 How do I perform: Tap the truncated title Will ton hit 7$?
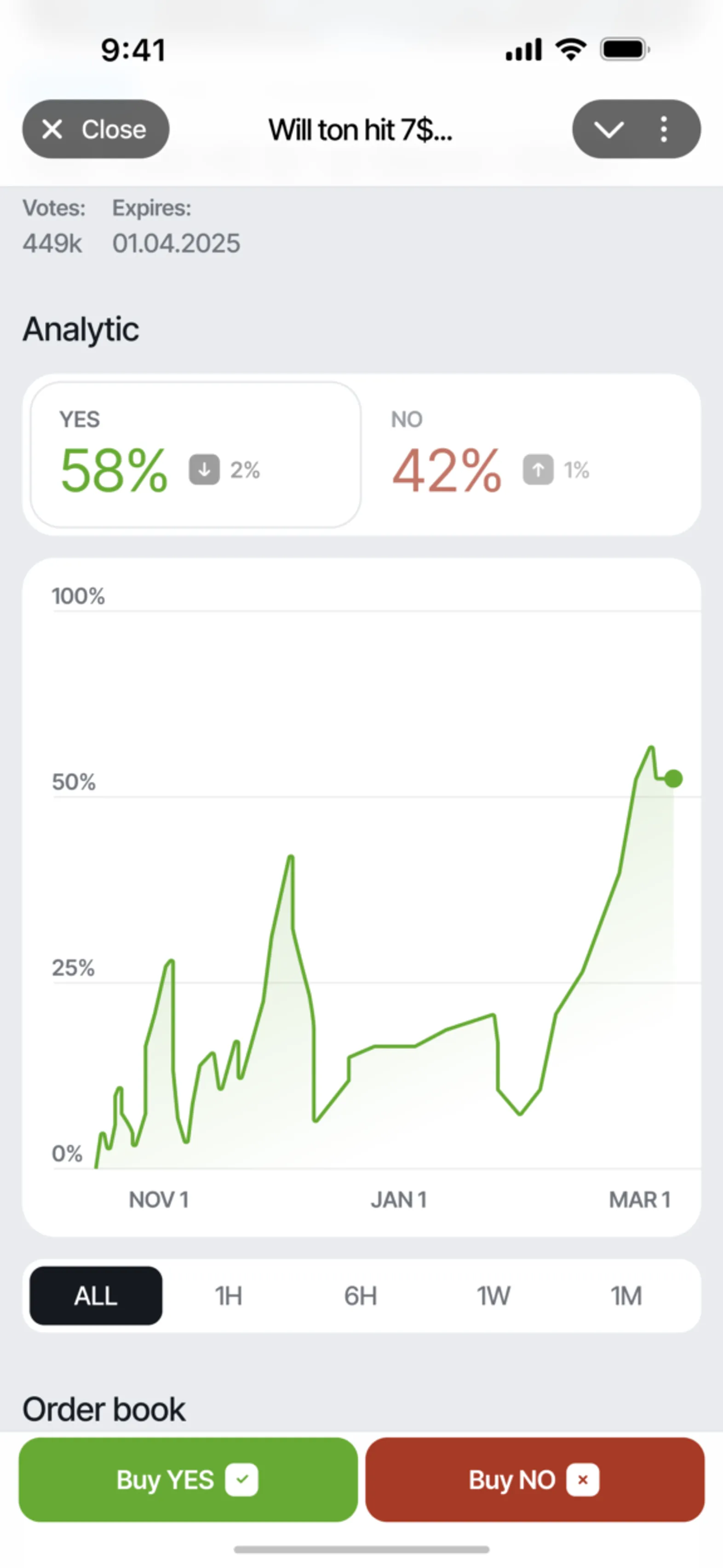[360, 130]
